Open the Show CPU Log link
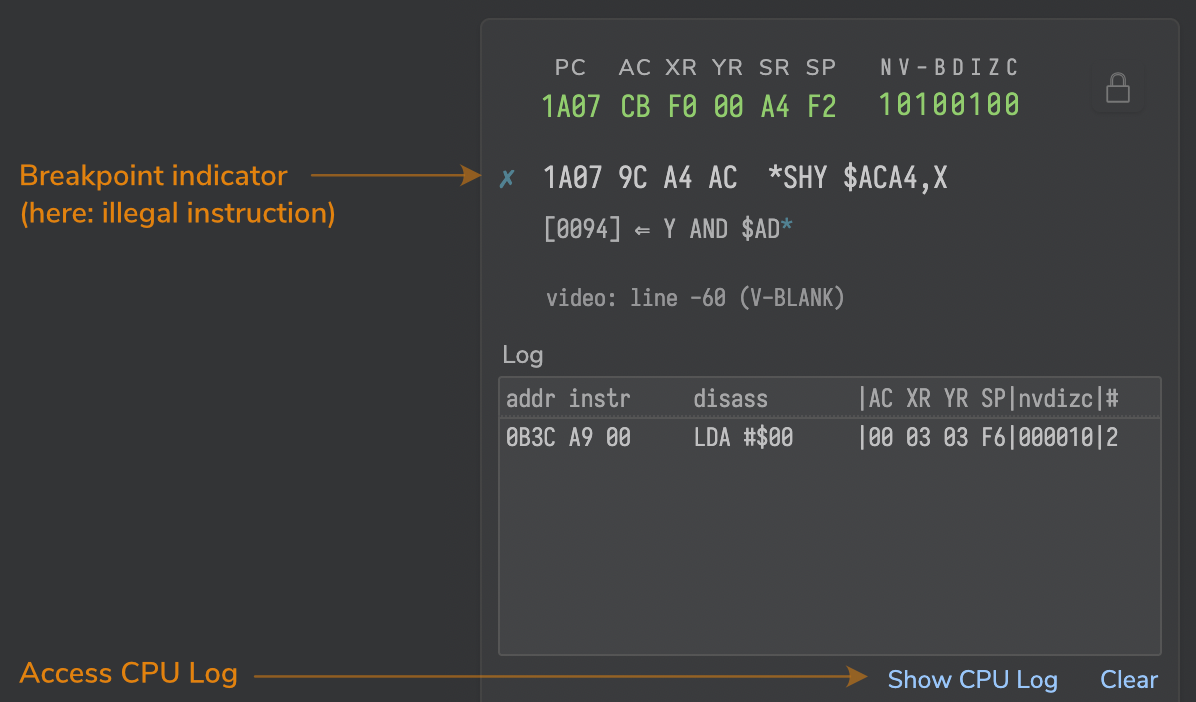The image size is (1196, 702). 973,679
